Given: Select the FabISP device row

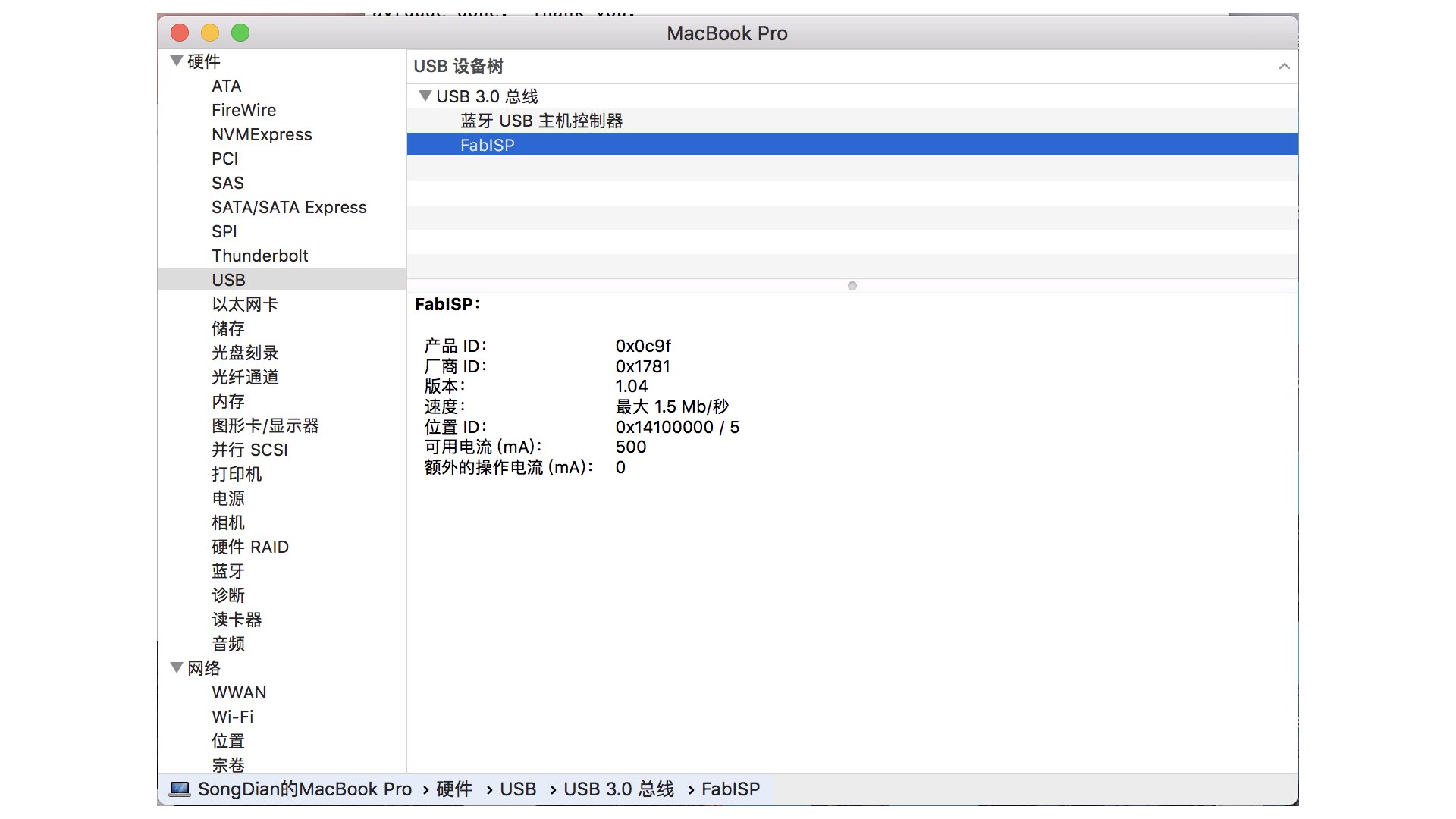Looking at the screenshot, I should [852, 145].
